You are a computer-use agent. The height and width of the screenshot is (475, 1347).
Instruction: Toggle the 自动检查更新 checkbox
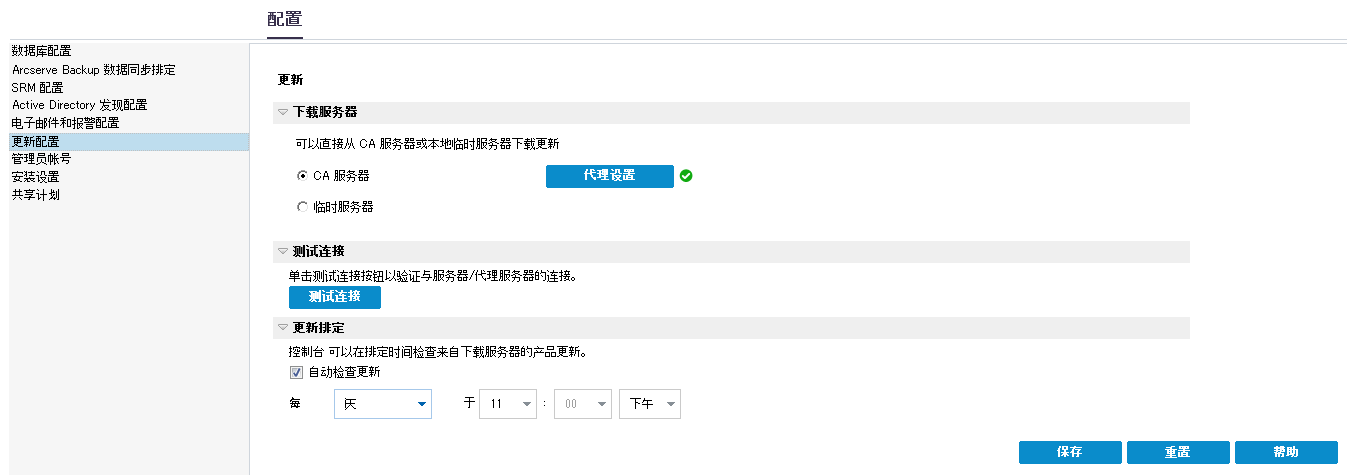pos(296,372)
